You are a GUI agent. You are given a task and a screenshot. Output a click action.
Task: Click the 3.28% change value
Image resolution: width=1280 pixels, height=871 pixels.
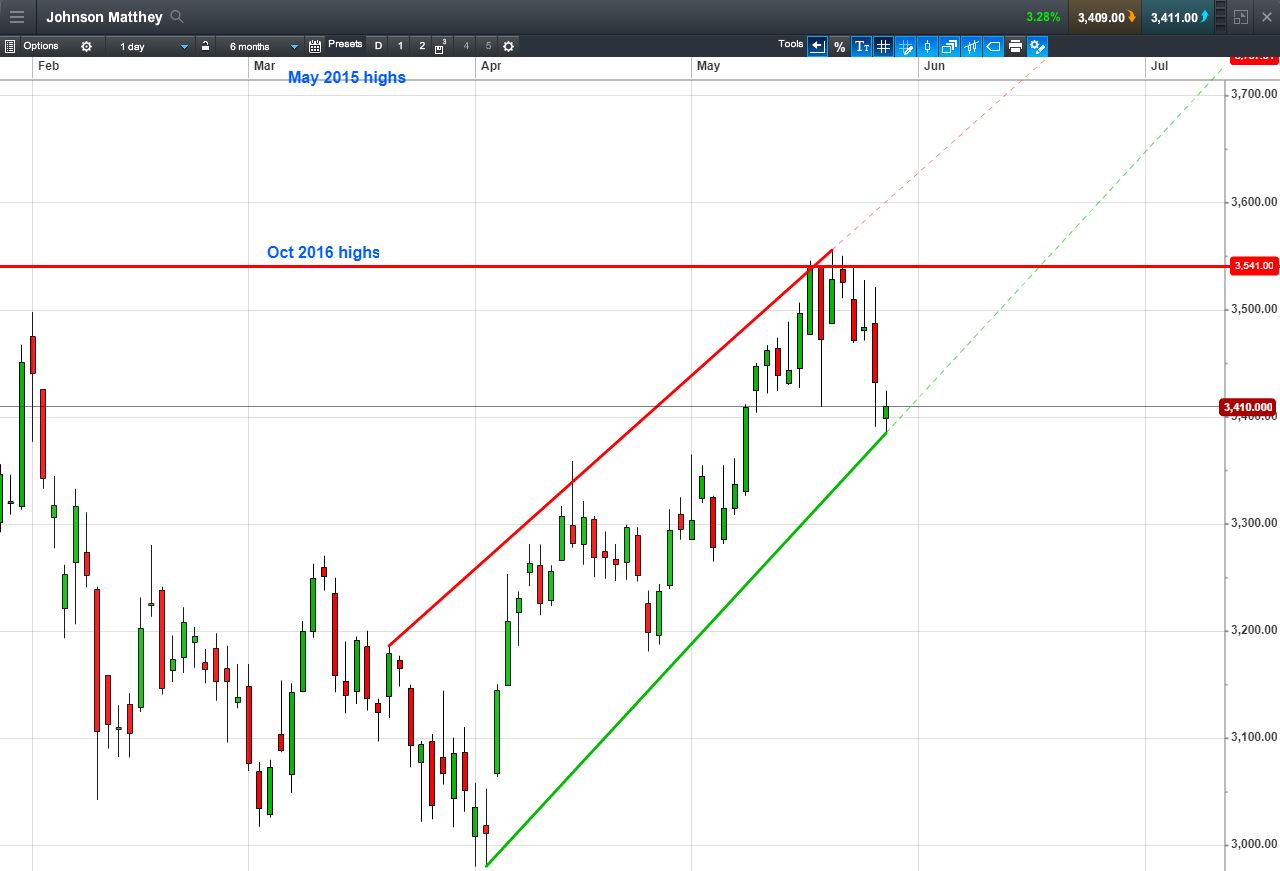point(1044,17)
